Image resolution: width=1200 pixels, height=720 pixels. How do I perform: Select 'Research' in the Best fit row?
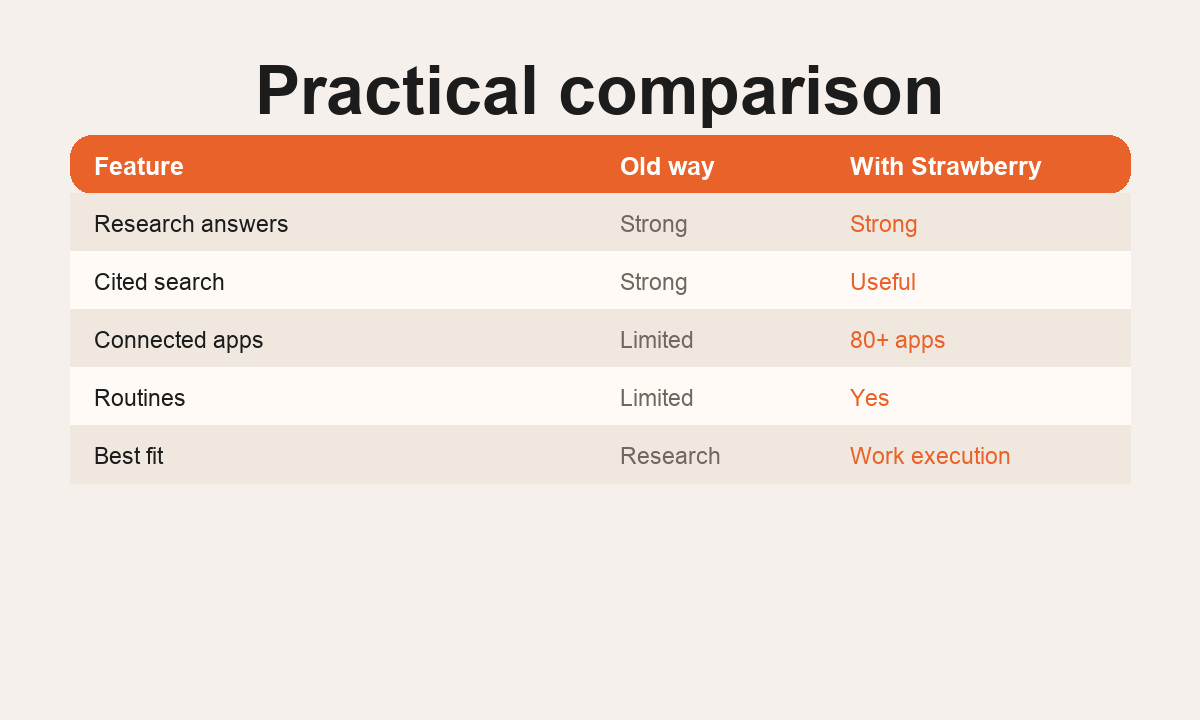pos(670,456)
